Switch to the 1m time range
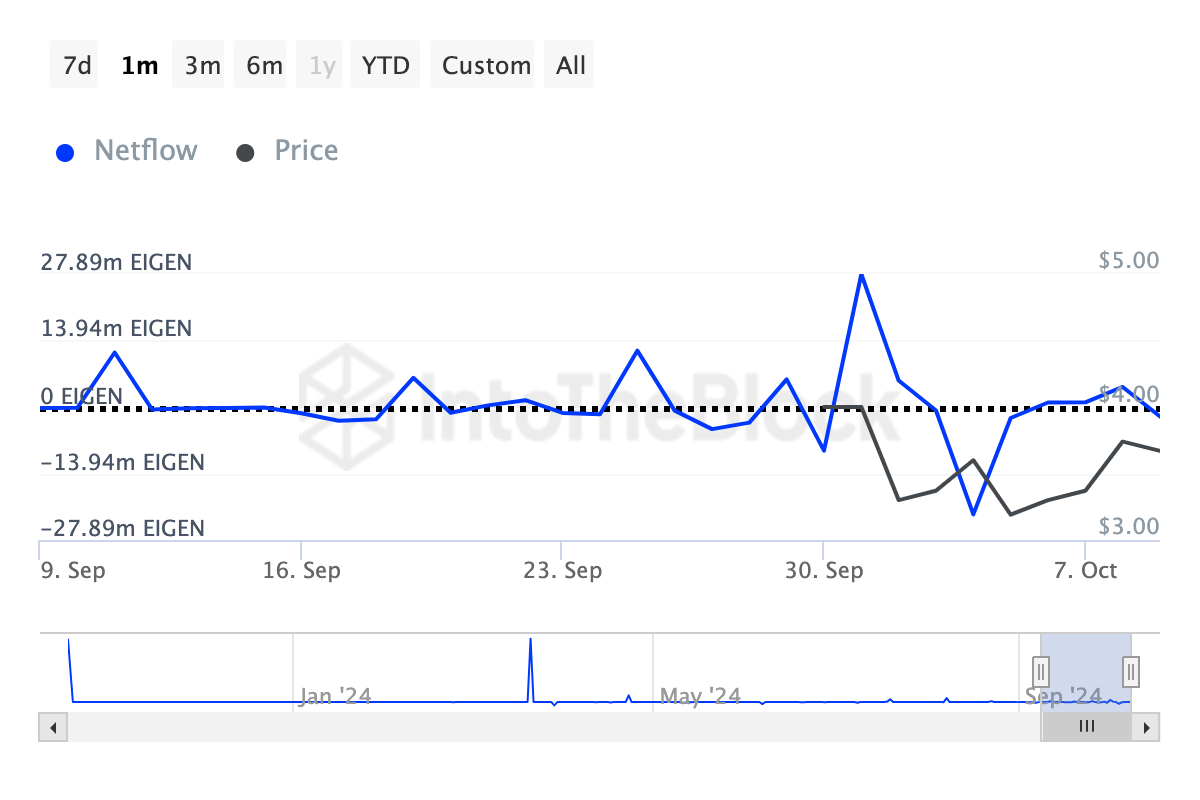This screenshot has height=800, width=1200. [x=139, y=66]
